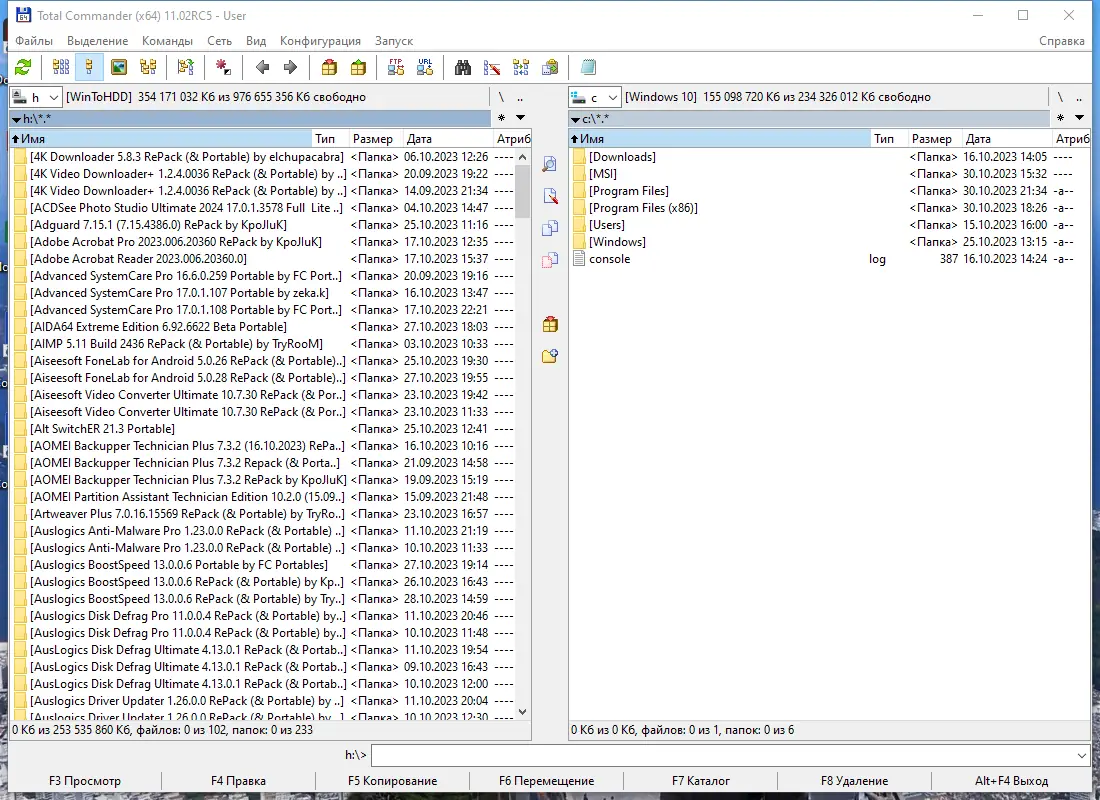This screenshot has height=800, width=1100.
Task: Open the Выделение menu
Action: point(98,41)
